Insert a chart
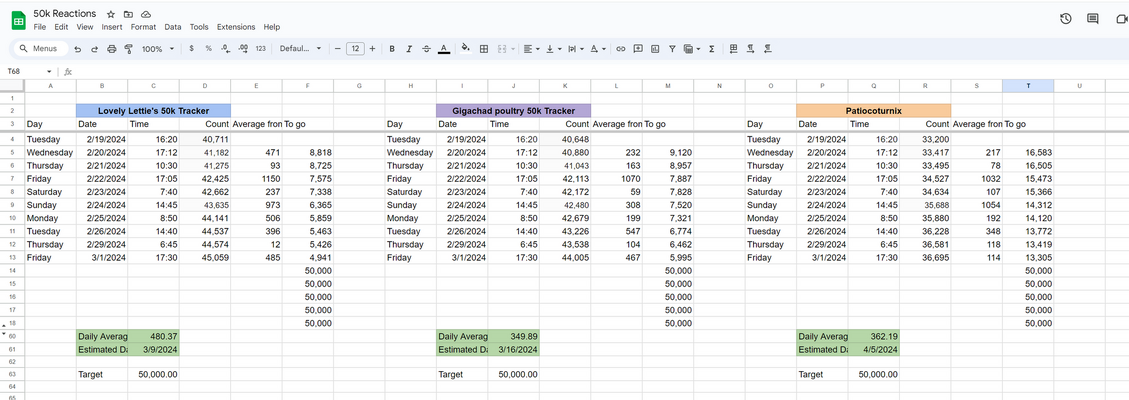The height and width of the screenshot is (400, 1129). [x=655, y=49]
